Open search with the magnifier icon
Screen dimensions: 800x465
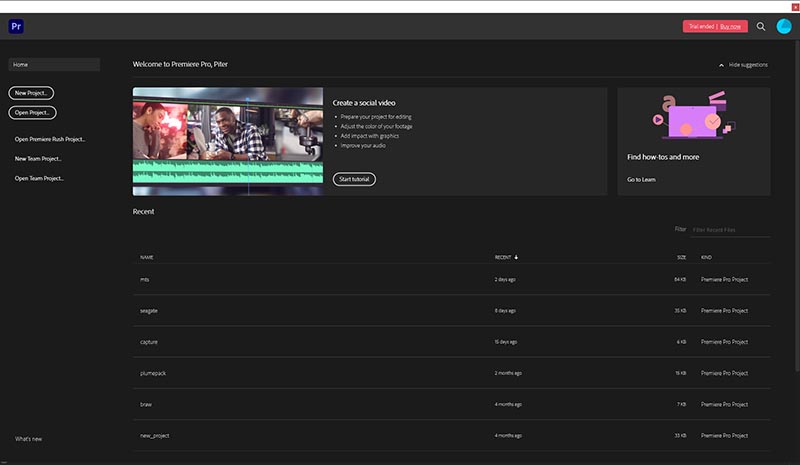pyautogui.click(x=761, y=27)
